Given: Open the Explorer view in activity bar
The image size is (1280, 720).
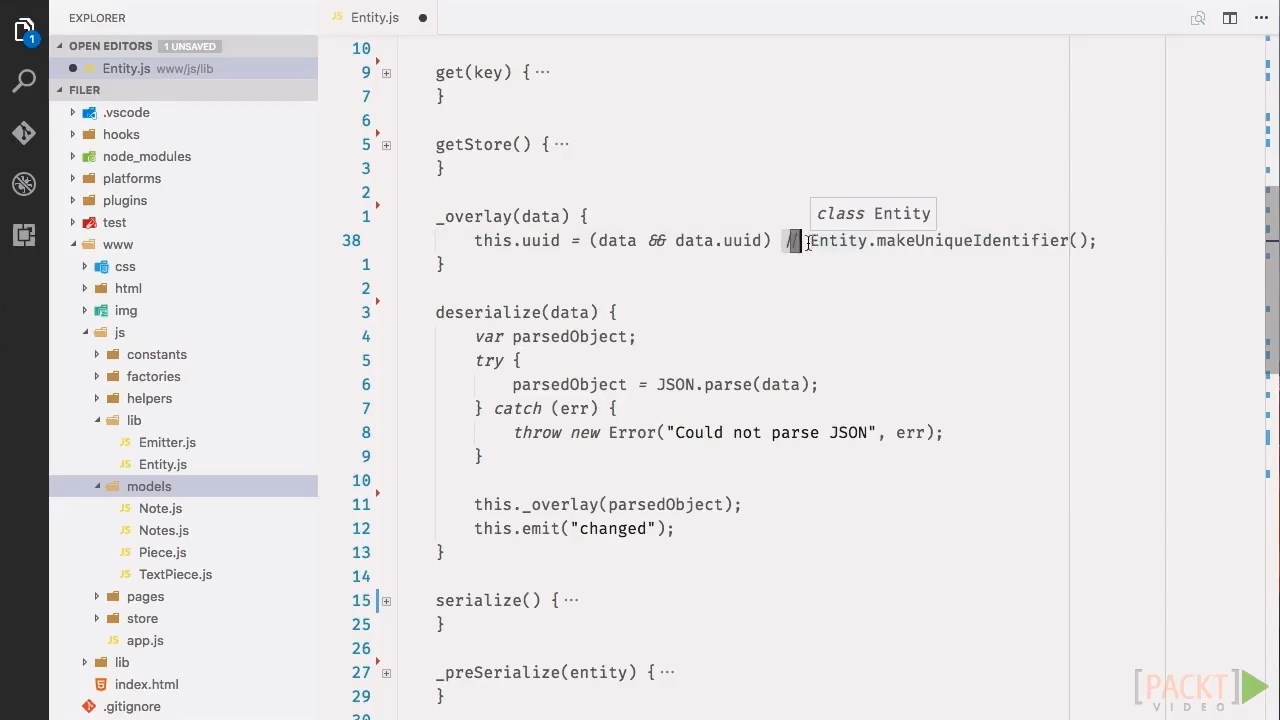Looking at the screenshot, I should 24,30.
